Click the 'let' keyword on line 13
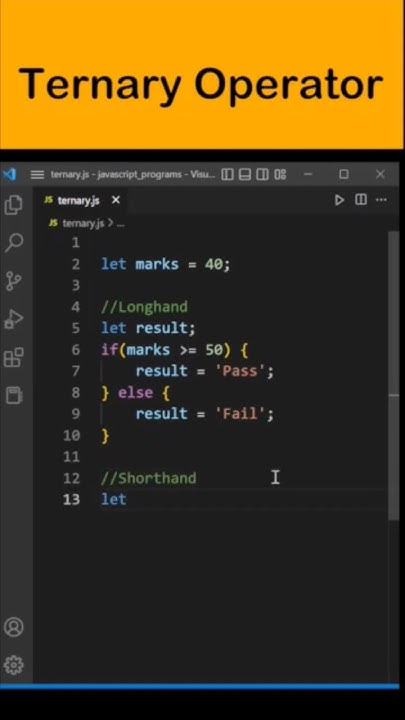Image resolution: width=405 pixels, height=720 pixels. 113,499
